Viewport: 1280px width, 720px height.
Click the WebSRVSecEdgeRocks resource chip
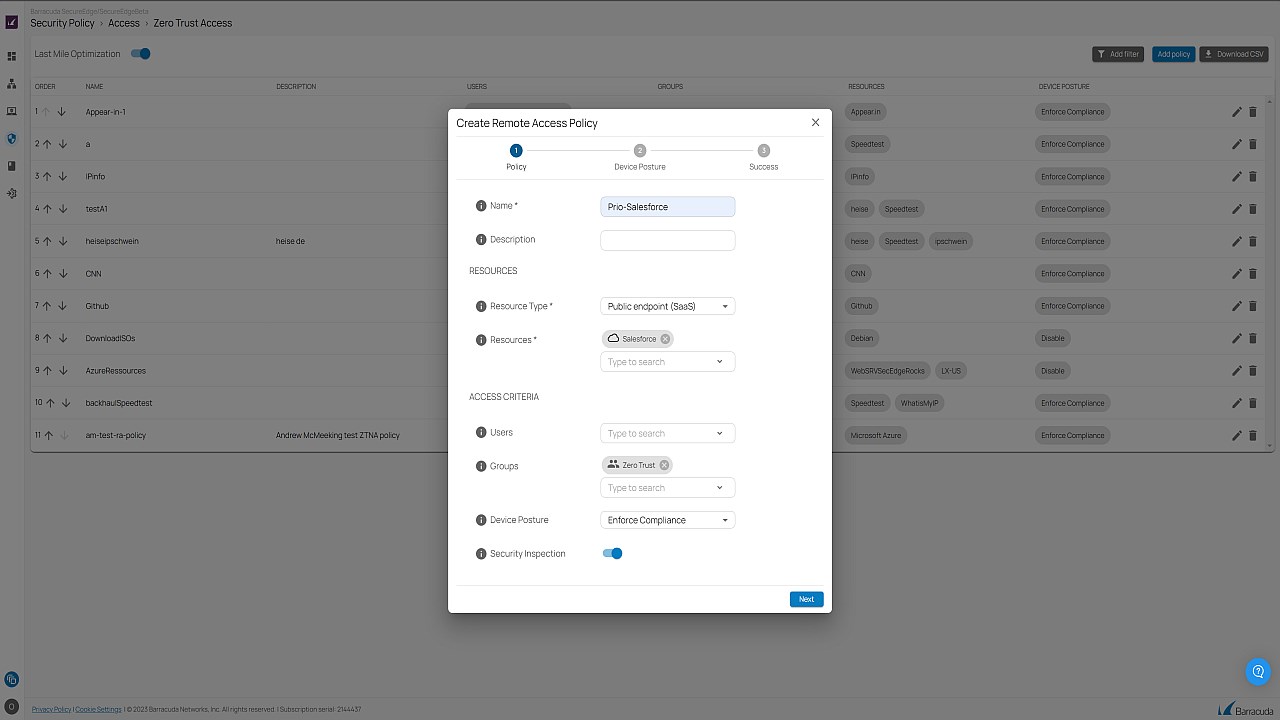(888, 370)
